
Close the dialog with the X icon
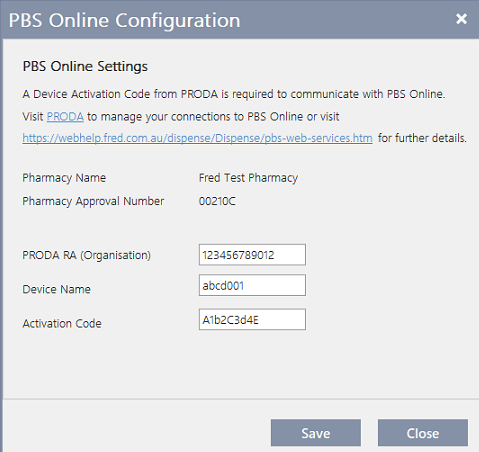coord(461,19)
